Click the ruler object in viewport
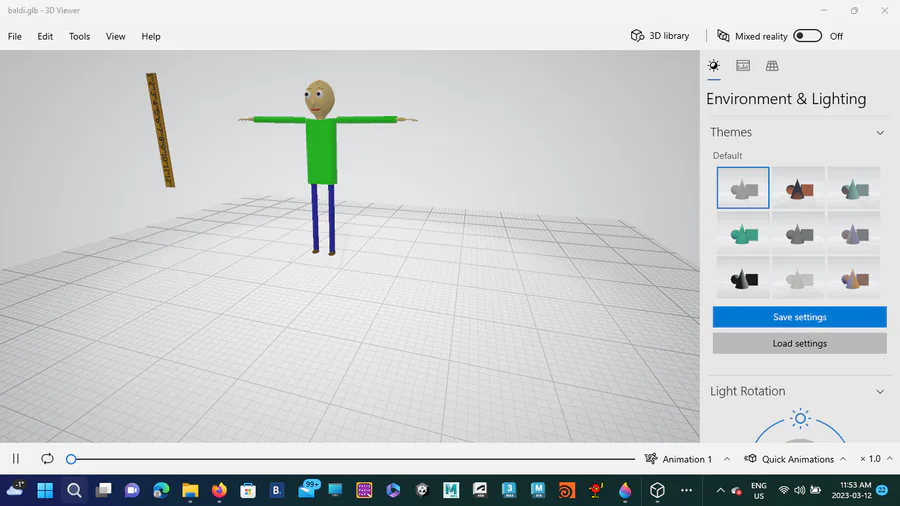900x506 pixels. (x=160, y=130)
